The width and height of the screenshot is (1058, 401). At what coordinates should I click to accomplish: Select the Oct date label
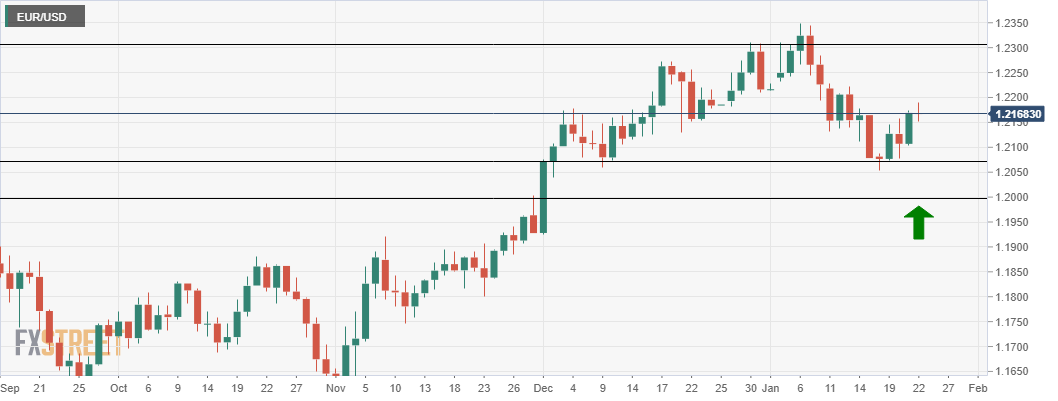pyautogui.click(x=117, y=387)
